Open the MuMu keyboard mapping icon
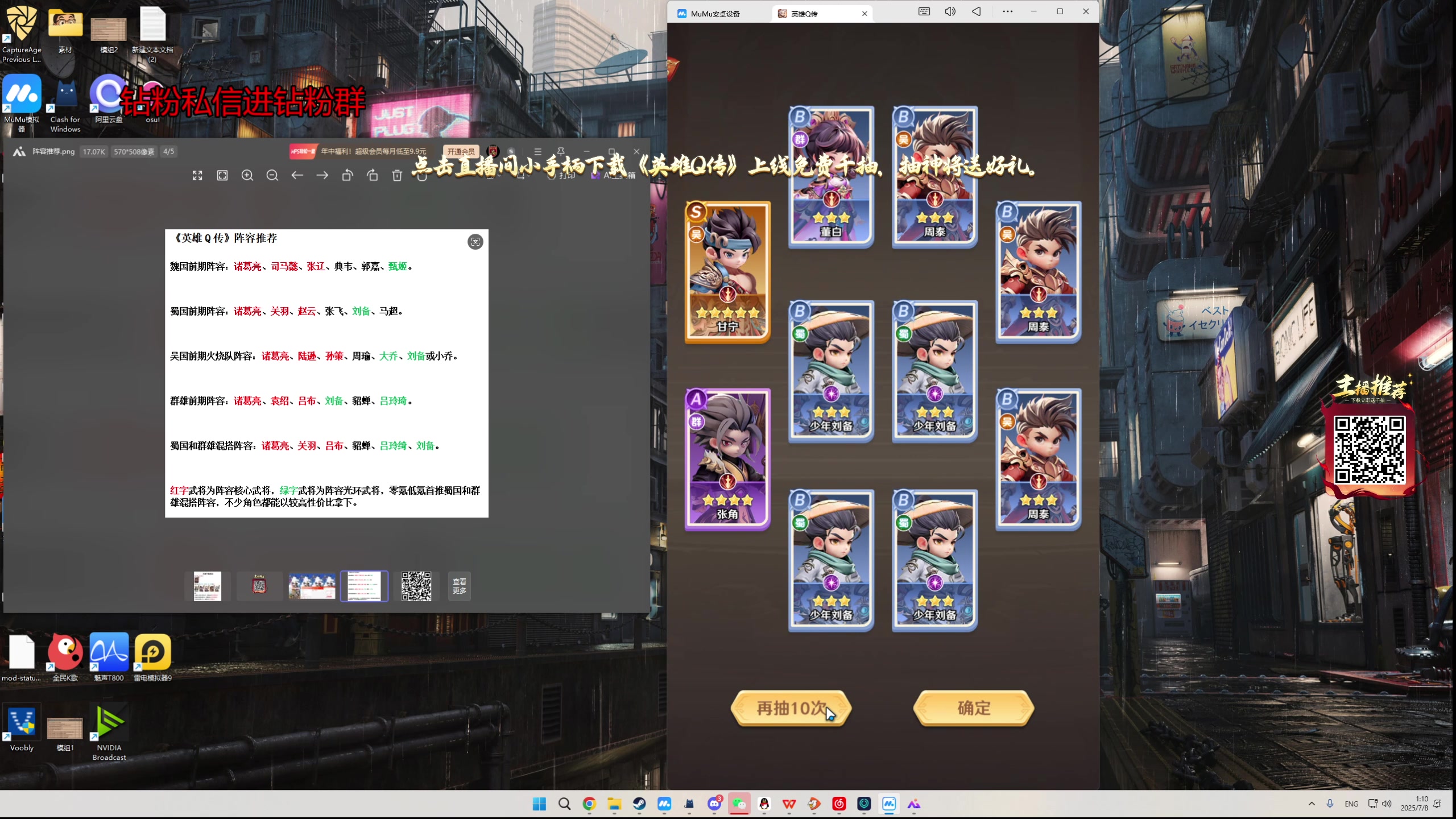Image resolution: width=1456 pixels, height=819 pixels. point(924,11)
